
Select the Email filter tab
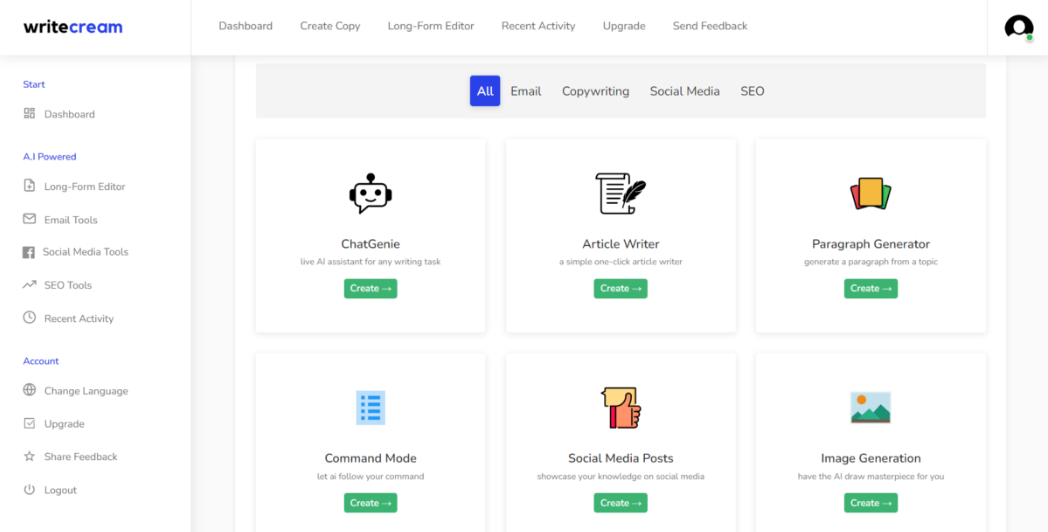click(526, 91)
